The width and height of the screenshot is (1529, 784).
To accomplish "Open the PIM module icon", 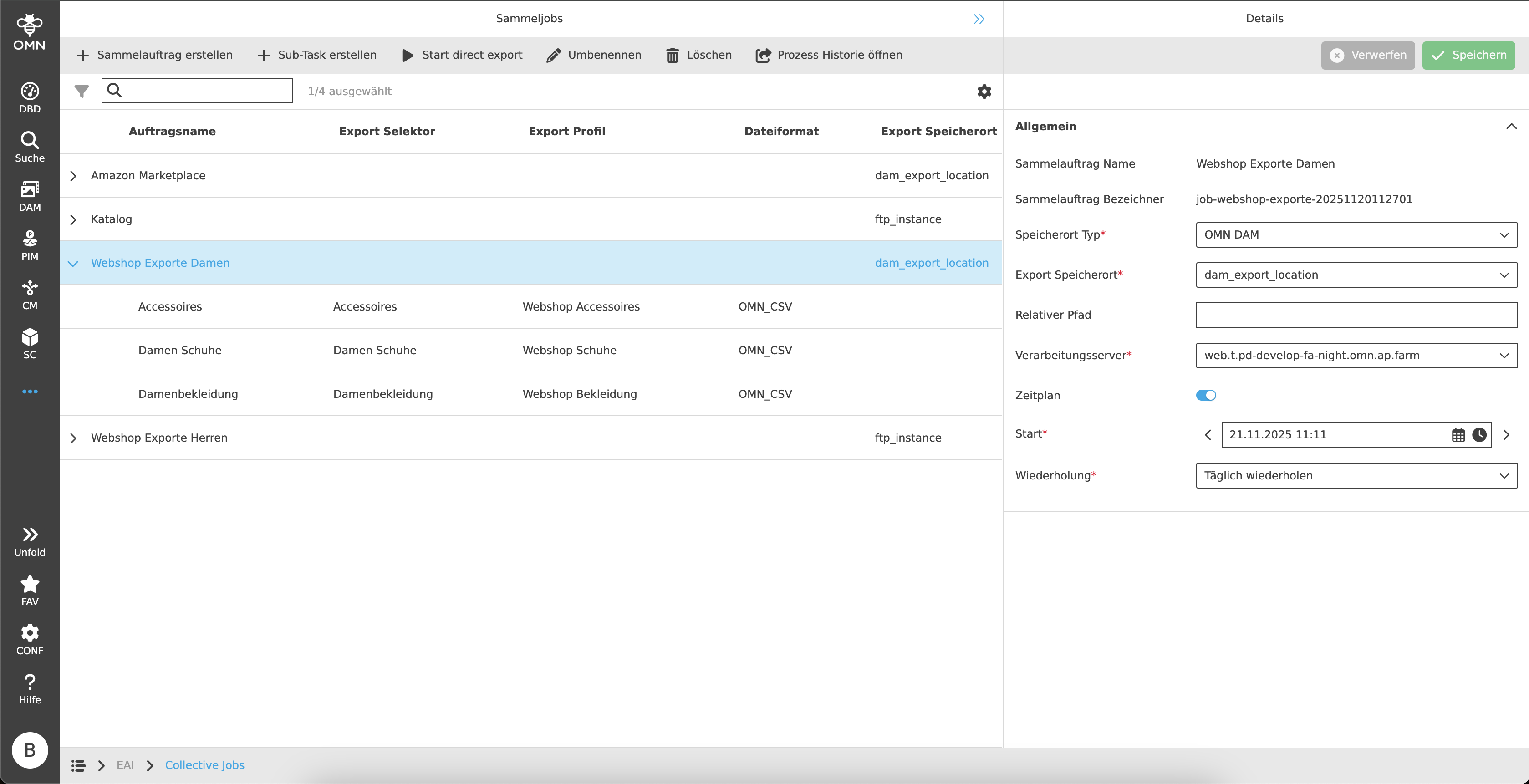I will (x=30, y=245).
